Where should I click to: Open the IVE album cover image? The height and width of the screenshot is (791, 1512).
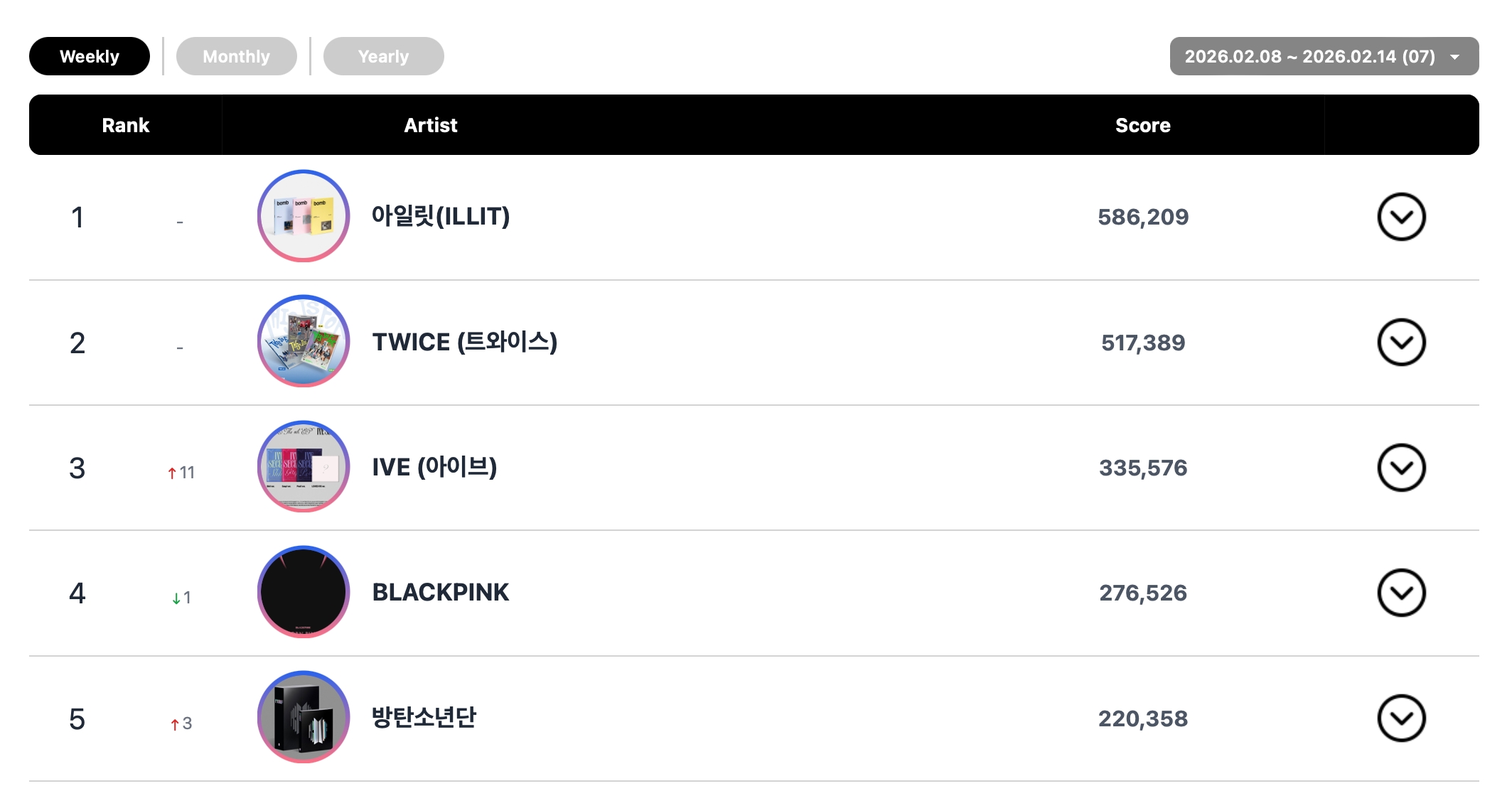click(304, 467)
